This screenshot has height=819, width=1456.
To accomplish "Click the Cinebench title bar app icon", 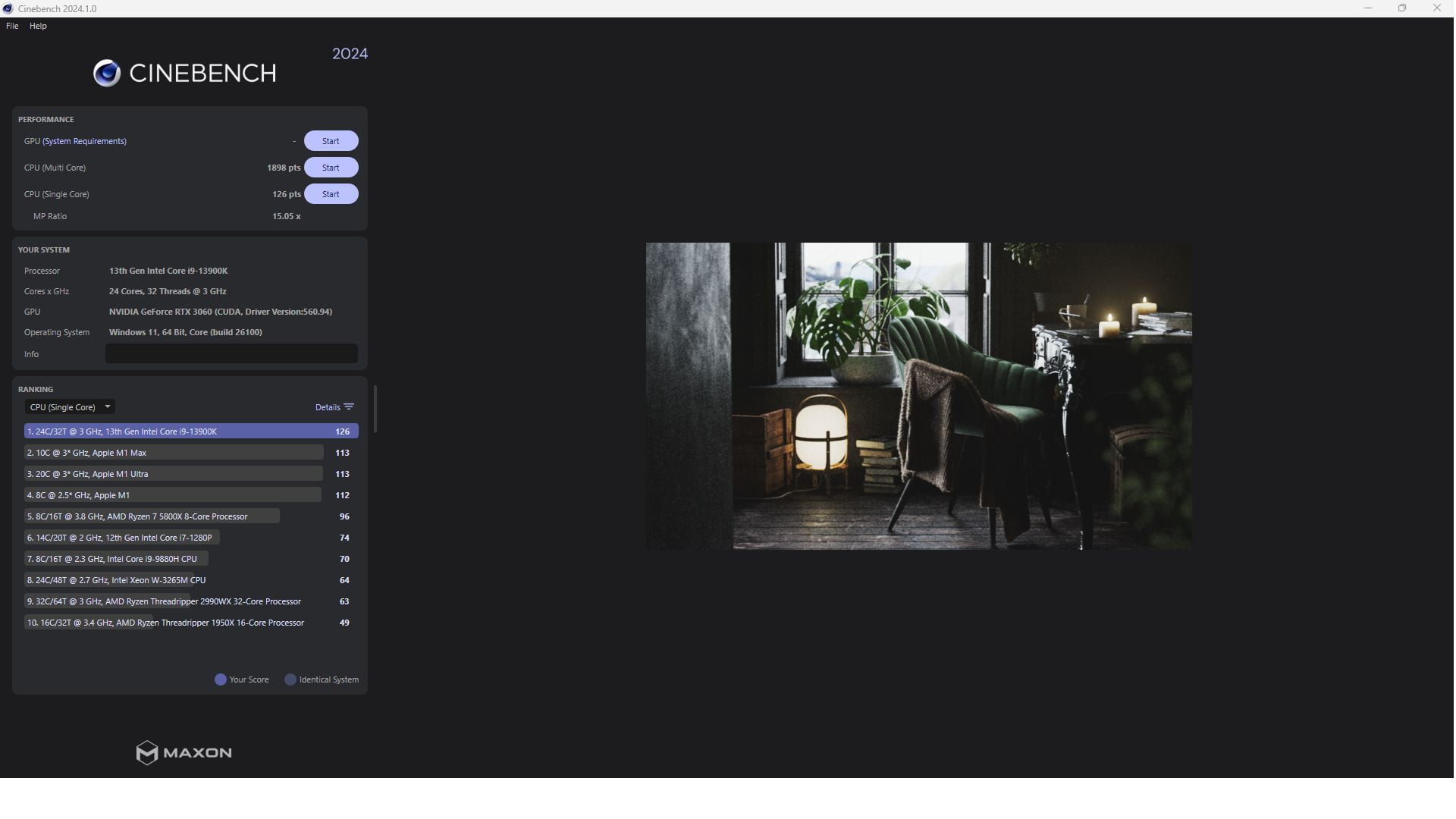I will (x=8, y=8).
